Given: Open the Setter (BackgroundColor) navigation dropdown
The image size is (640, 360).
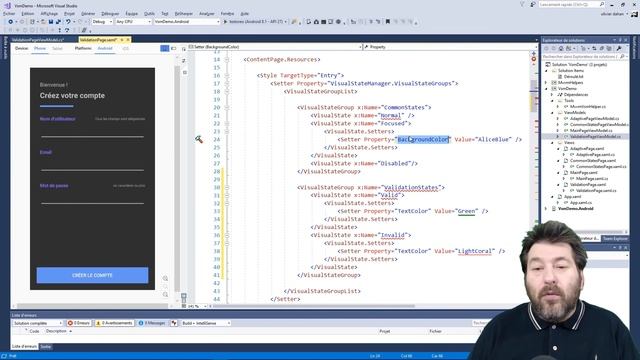Looking at the screenshot, I should [276, 47].
